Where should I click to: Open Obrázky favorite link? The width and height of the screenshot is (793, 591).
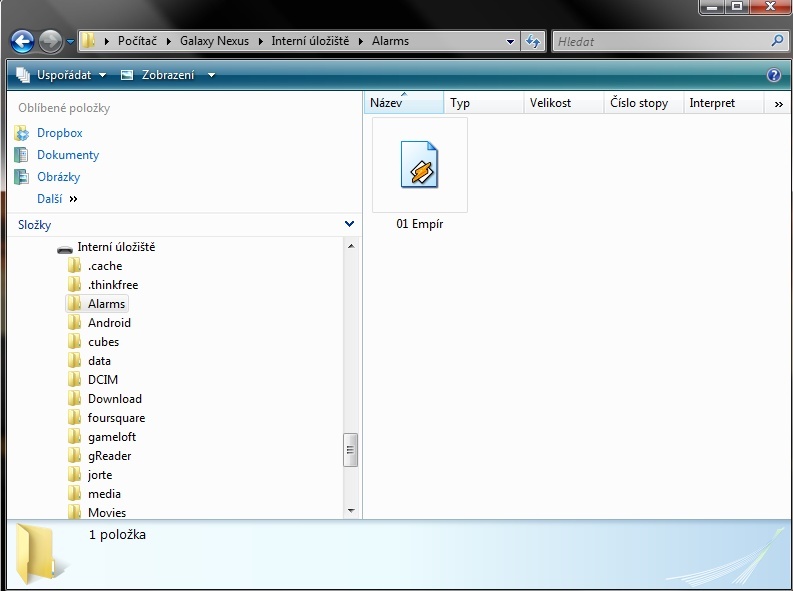tap(60, 177)
